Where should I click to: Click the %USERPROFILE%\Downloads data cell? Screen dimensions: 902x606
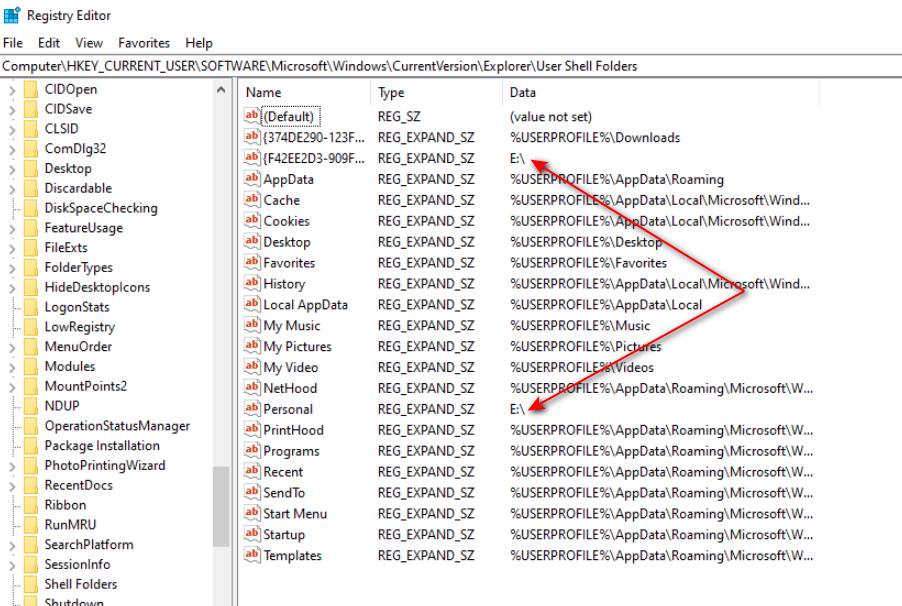pyautogui.click(x=595, y=138)
